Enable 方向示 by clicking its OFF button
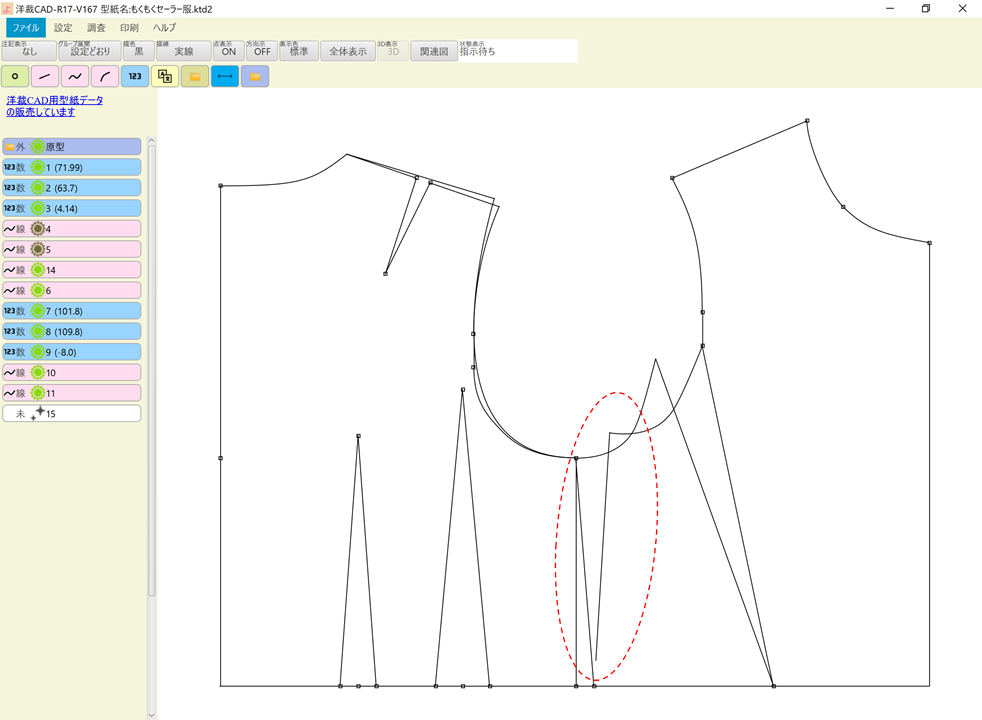Viewport: 982px width, 720px height. point(262,50)
